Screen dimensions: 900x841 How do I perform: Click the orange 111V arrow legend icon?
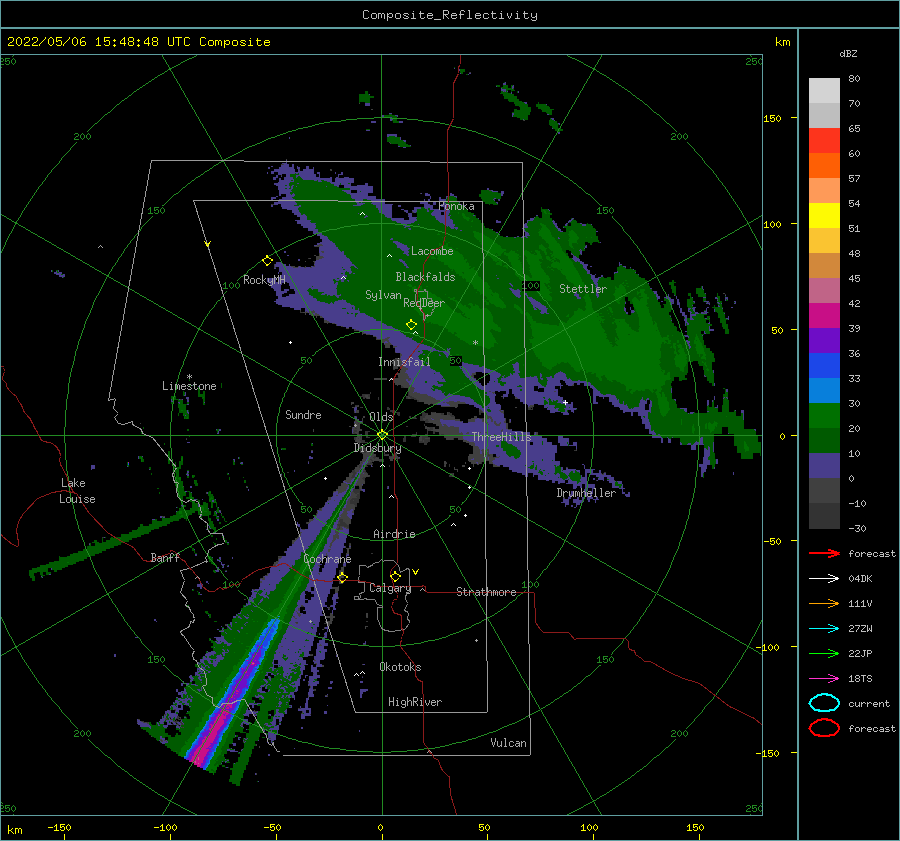pyautogui.click(x=824, y=603)
